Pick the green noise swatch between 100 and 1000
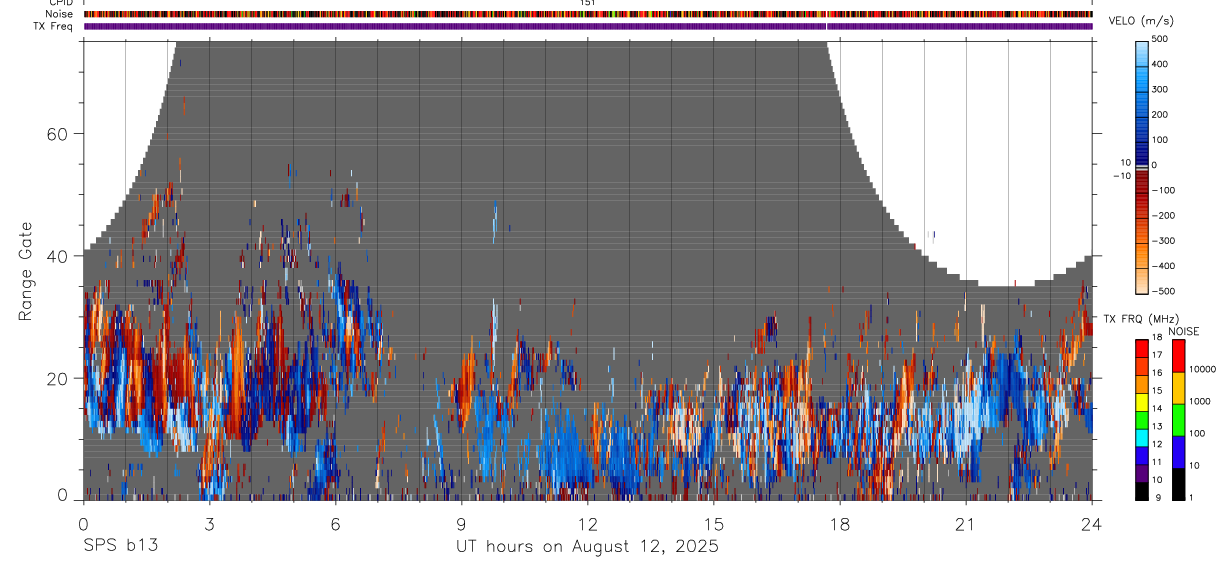Screen dimensions: 1228x567 tap(1177, 419)
